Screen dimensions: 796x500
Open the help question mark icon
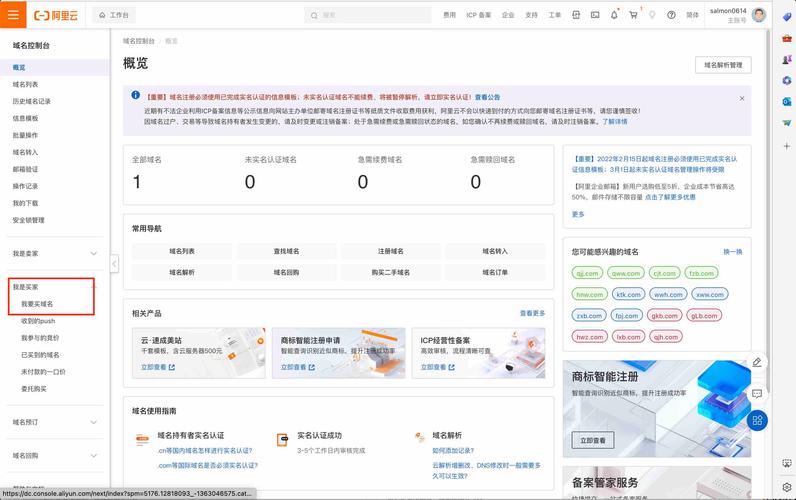671,15
